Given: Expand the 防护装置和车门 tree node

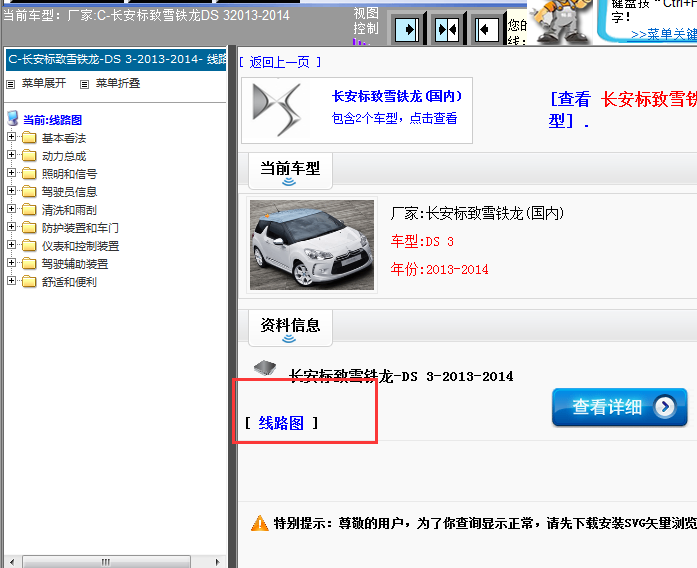Looking at the screenshot, I should pyautogui.click(x=12, y=227).
